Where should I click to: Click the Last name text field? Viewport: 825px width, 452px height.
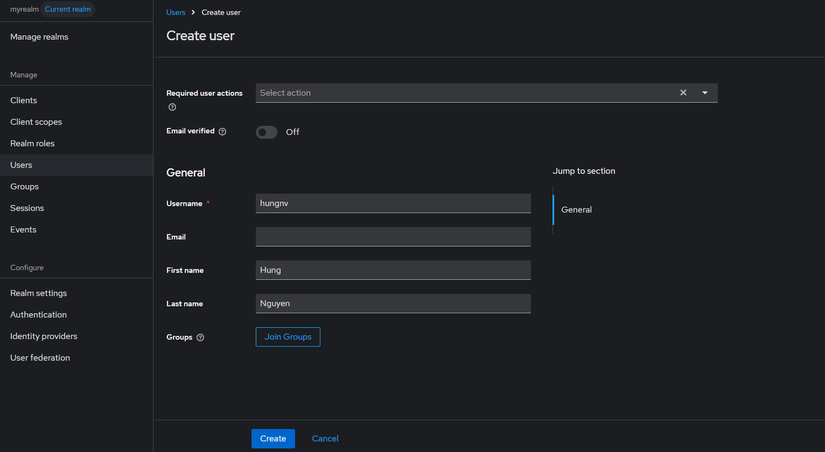pos(393,303)
